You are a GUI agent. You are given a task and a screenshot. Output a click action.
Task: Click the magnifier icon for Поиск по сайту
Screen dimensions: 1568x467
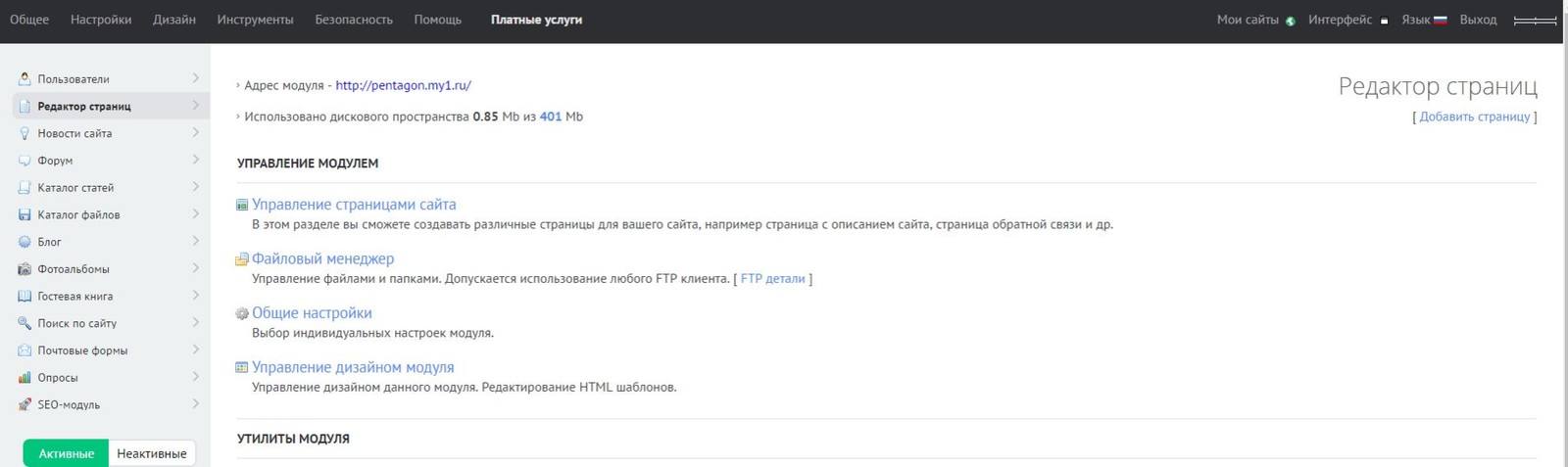pyautogui.click(x=24, y=323)
